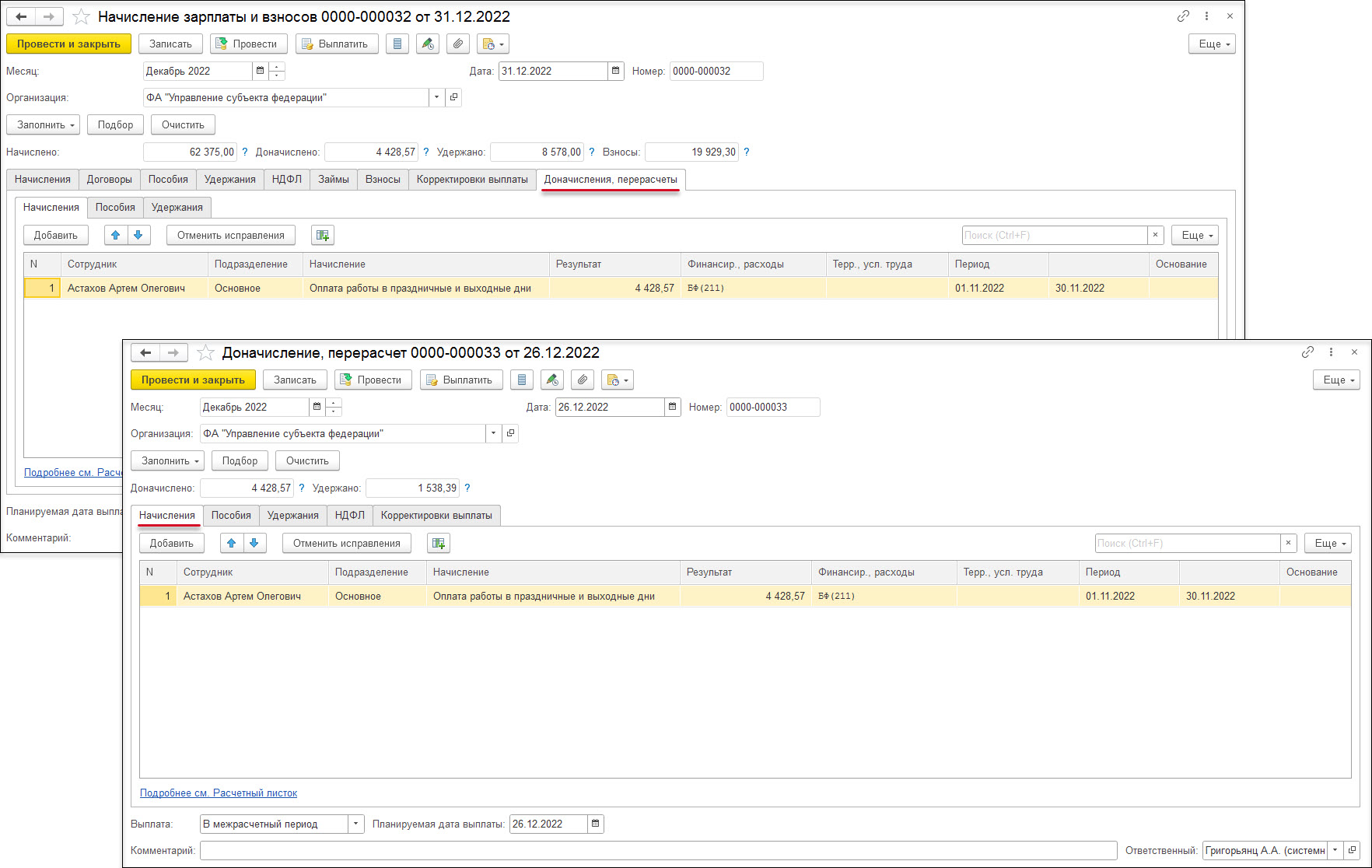Open organization card icon in back window
1372x868 pixels.
coord(454,97)
